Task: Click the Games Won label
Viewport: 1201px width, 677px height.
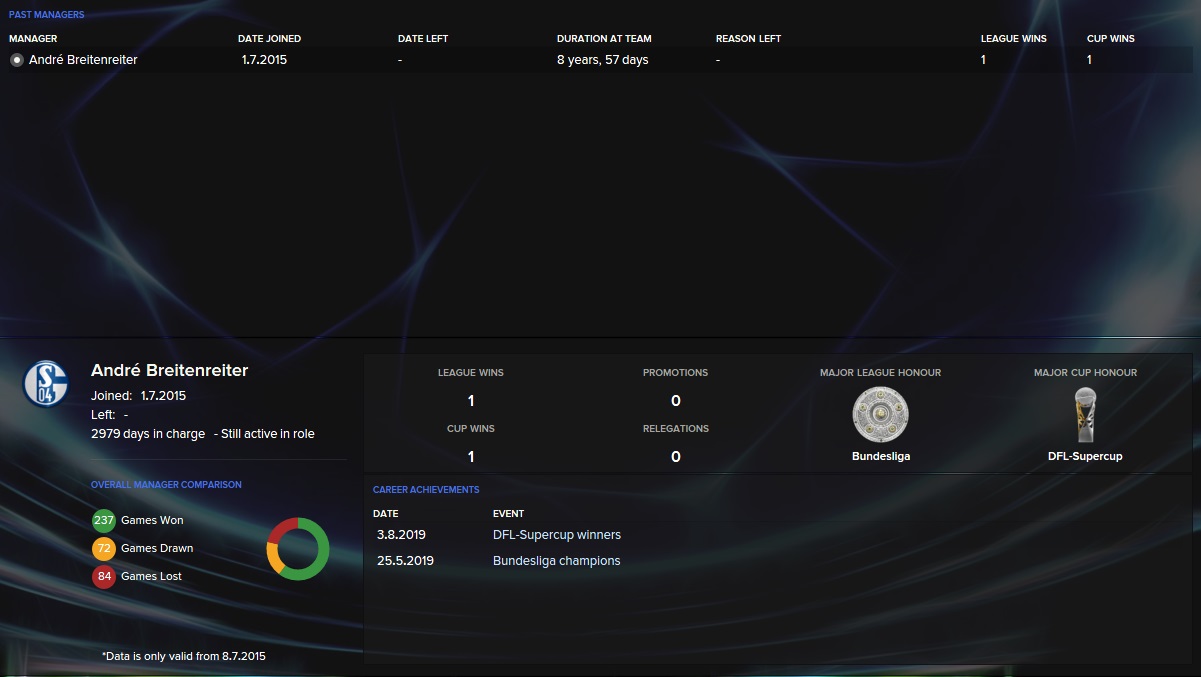Action: tap(152, 520)
